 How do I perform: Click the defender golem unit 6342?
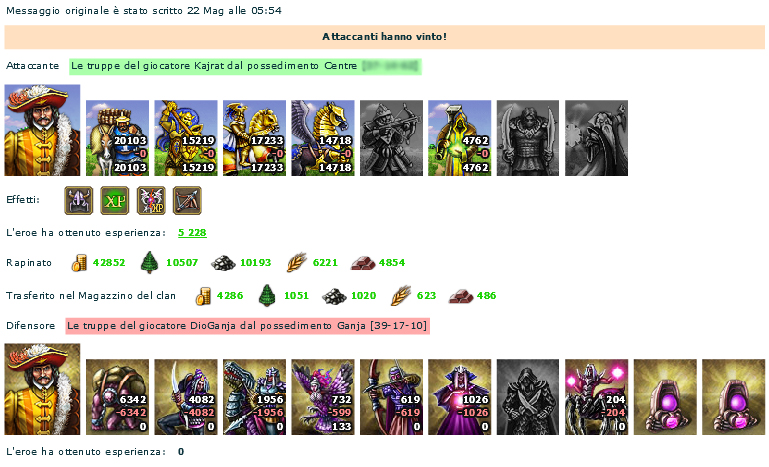click(118, 397)
